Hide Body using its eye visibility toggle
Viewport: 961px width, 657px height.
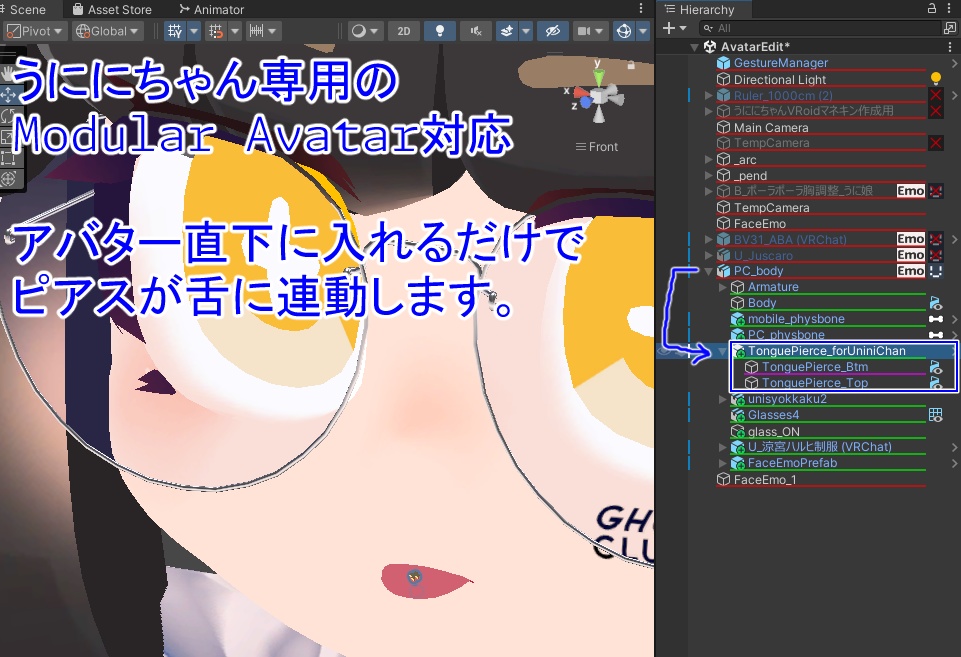coord(936,302)
